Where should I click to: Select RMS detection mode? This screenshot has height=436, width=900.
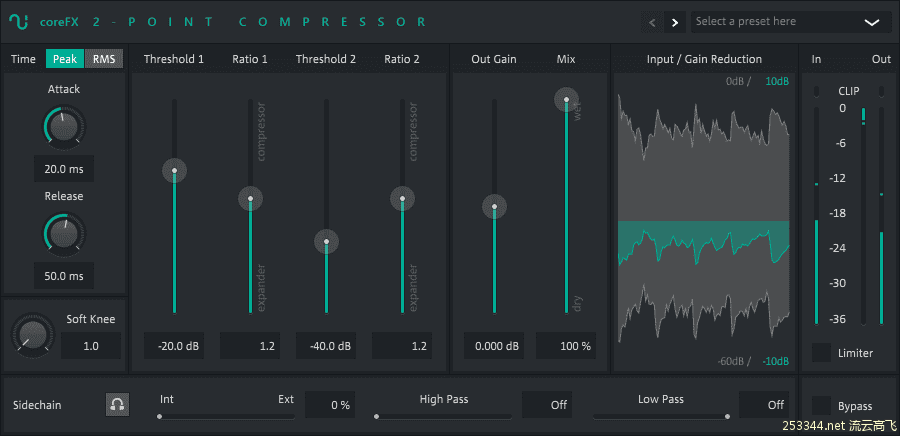coord(104,59)
